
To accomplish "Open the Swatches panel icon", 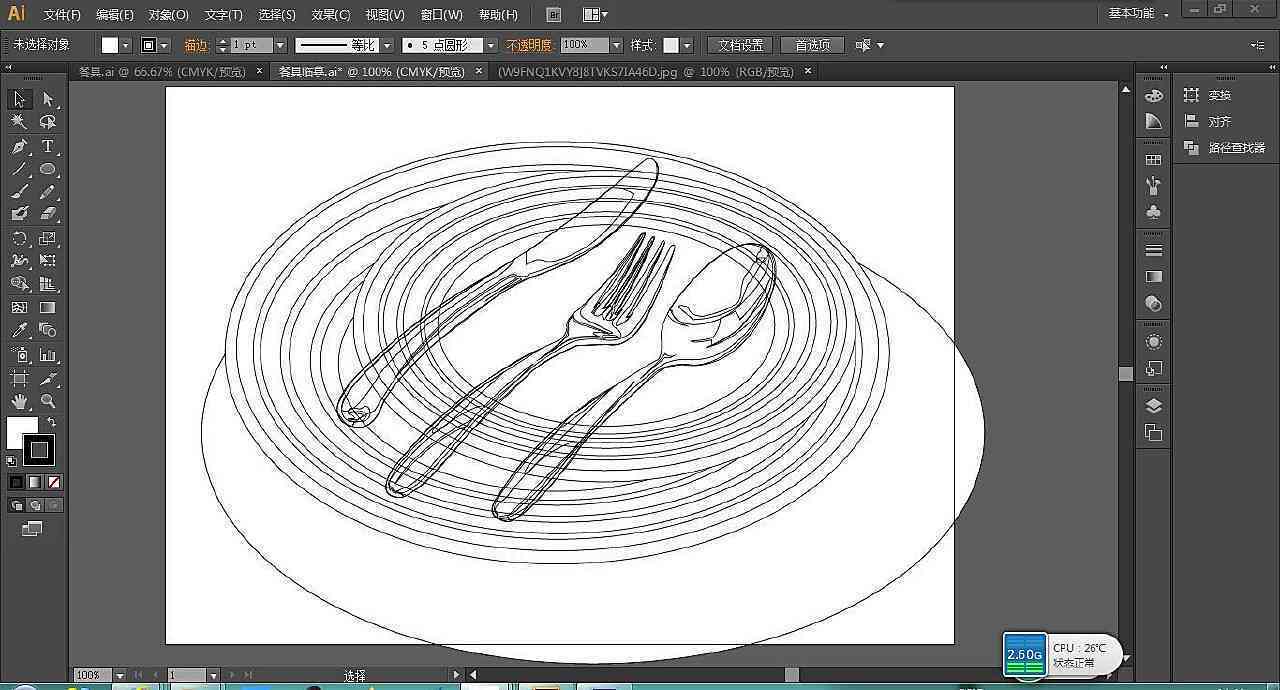I will [1154, 160].
